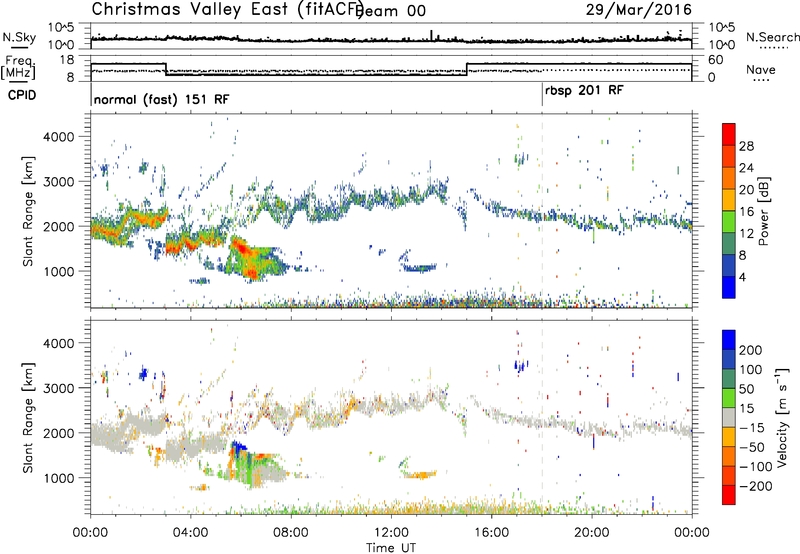The image size is (800, 554).
Task: Click the Christmas Valley East (fitACF) title
Action: (227, 9)
